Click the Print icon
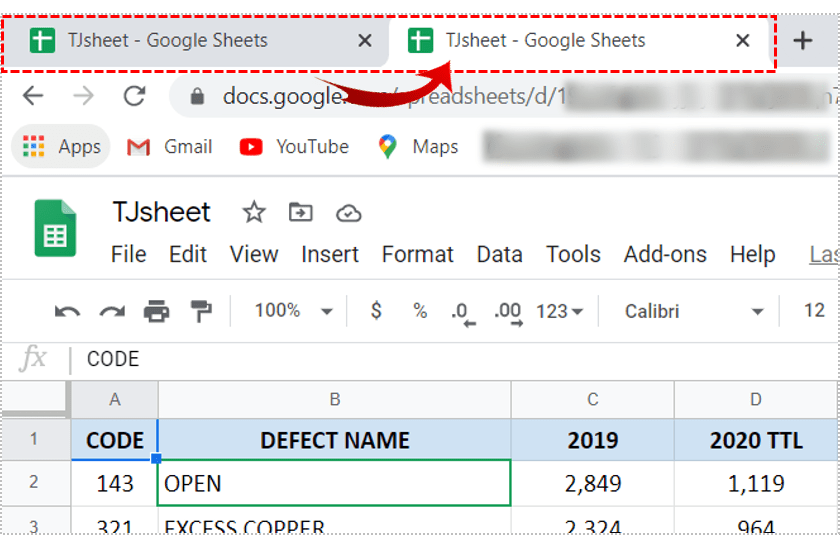The height and width of the screenshot is (535, 840). click(x=157, y=311)
